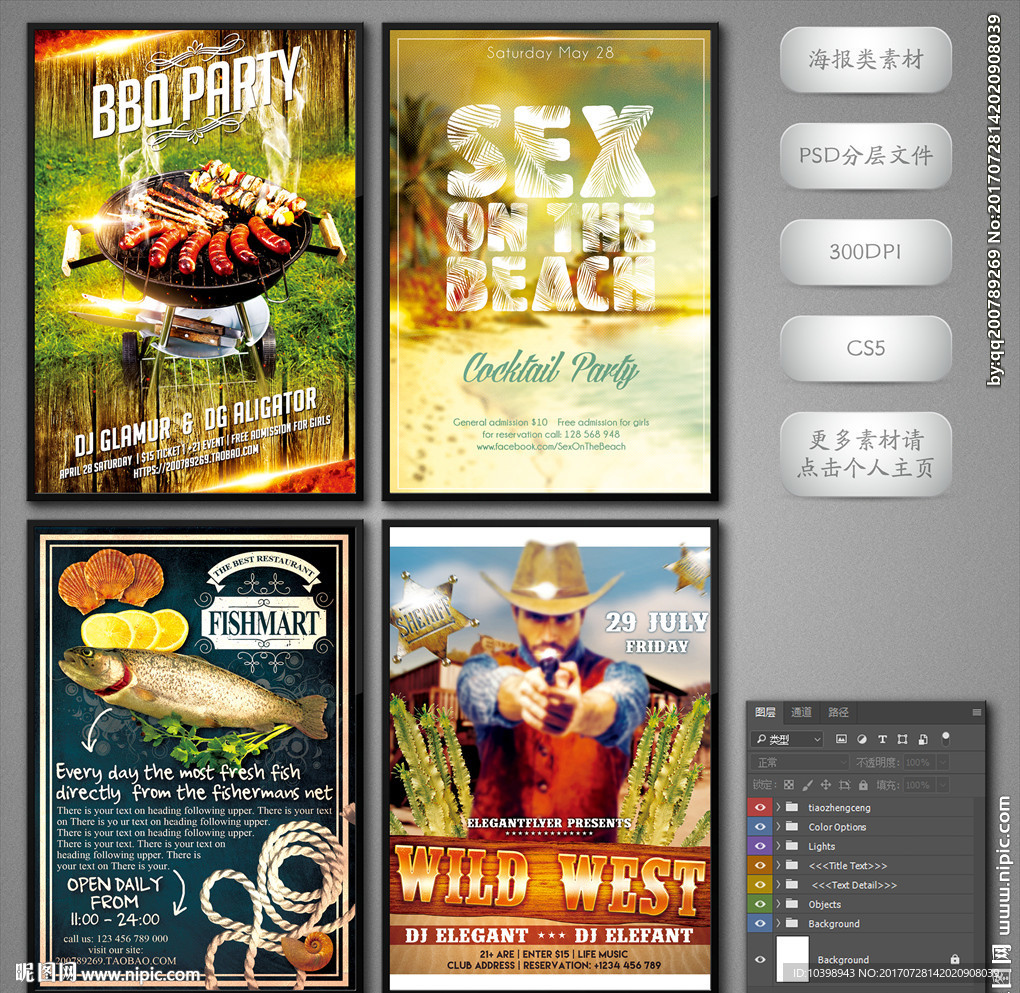The width and height of the screenshot is (1020, 993).
Task: Hide the <<<Title Text>>> group
Action: click(x=759, y=865)
